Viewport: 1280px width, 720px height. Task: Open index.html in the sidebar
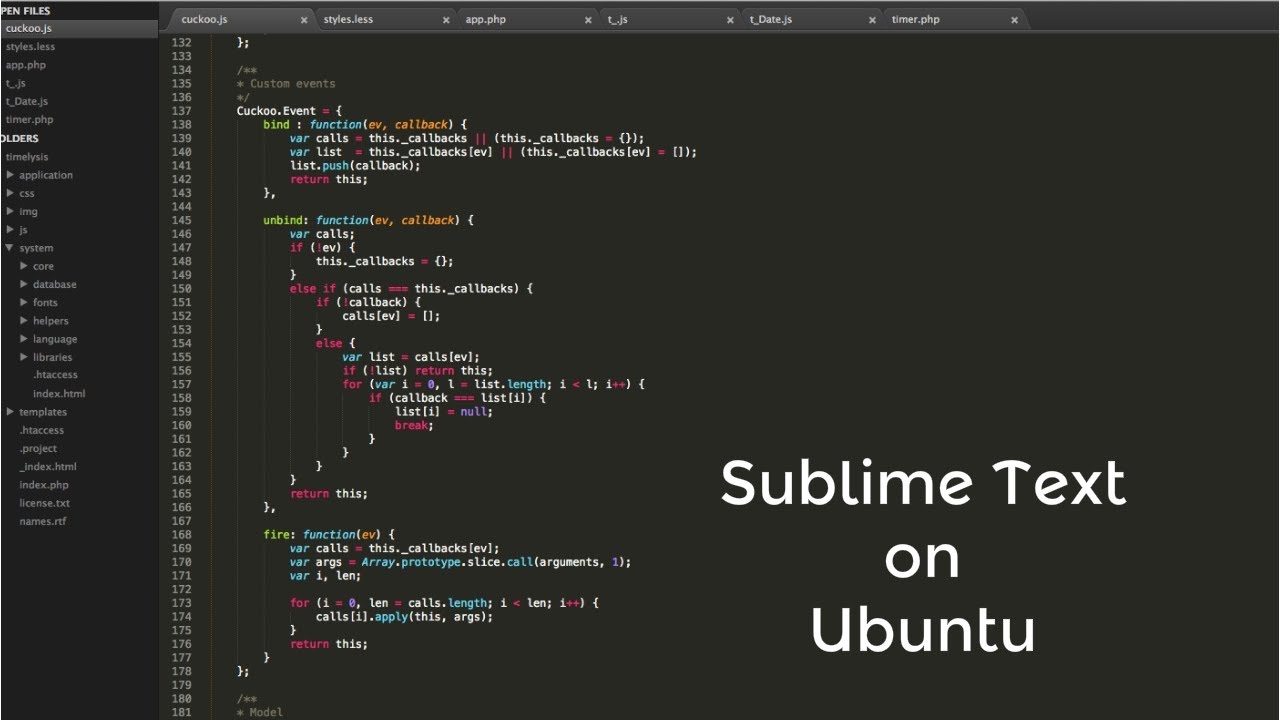59,394
